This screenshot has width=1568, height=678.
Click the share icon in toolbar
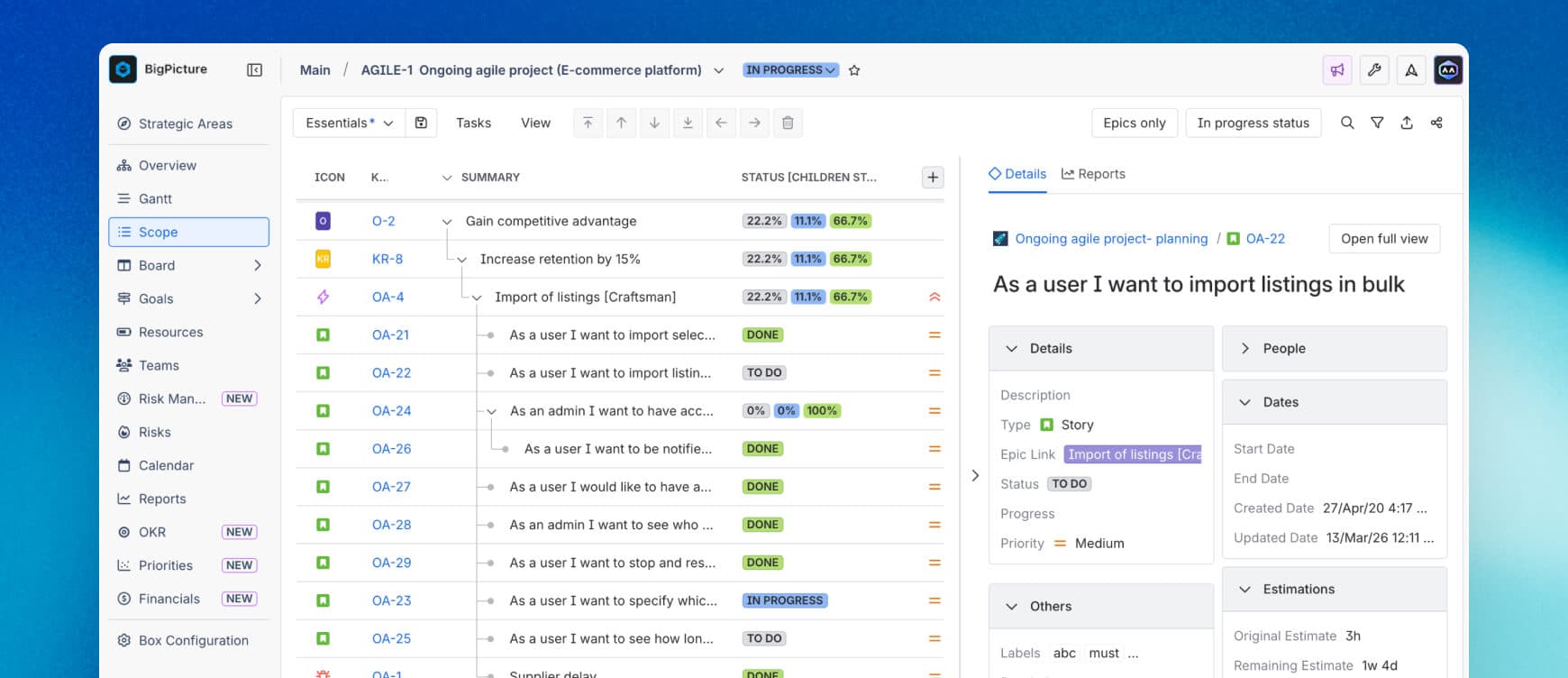tap(1436, 123)
